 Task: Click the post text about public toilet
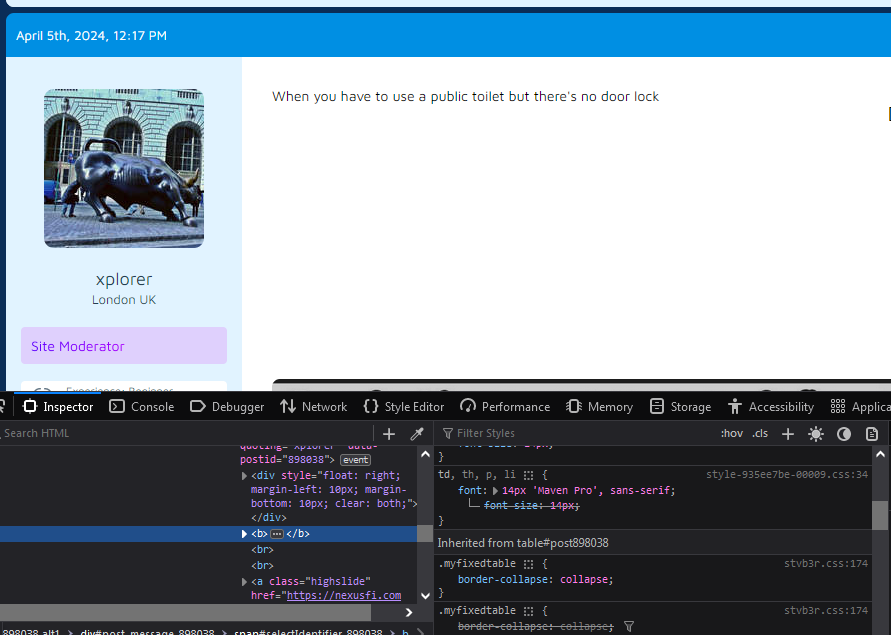(465, 97)
